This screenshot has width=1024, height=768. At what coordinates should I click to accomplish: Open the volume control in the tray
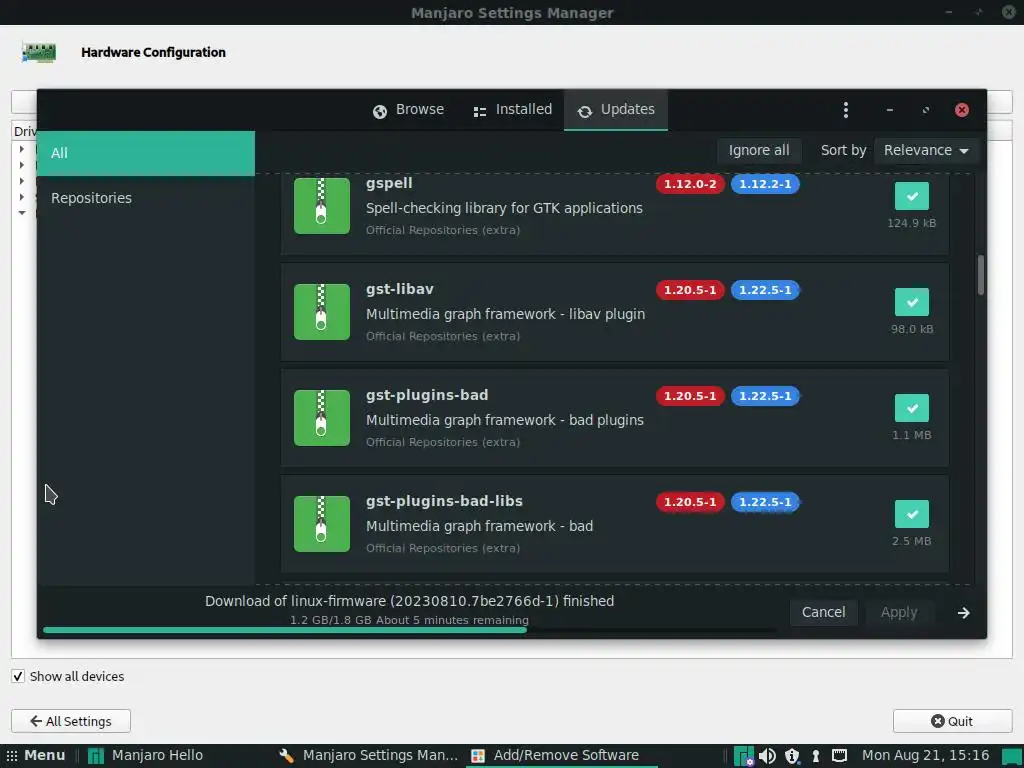tap(767, 756)
